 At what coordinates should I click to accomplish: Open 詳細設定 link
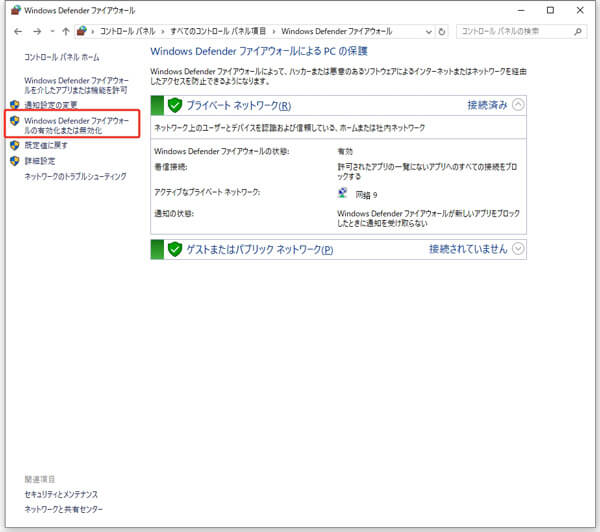tap(40, 161)
